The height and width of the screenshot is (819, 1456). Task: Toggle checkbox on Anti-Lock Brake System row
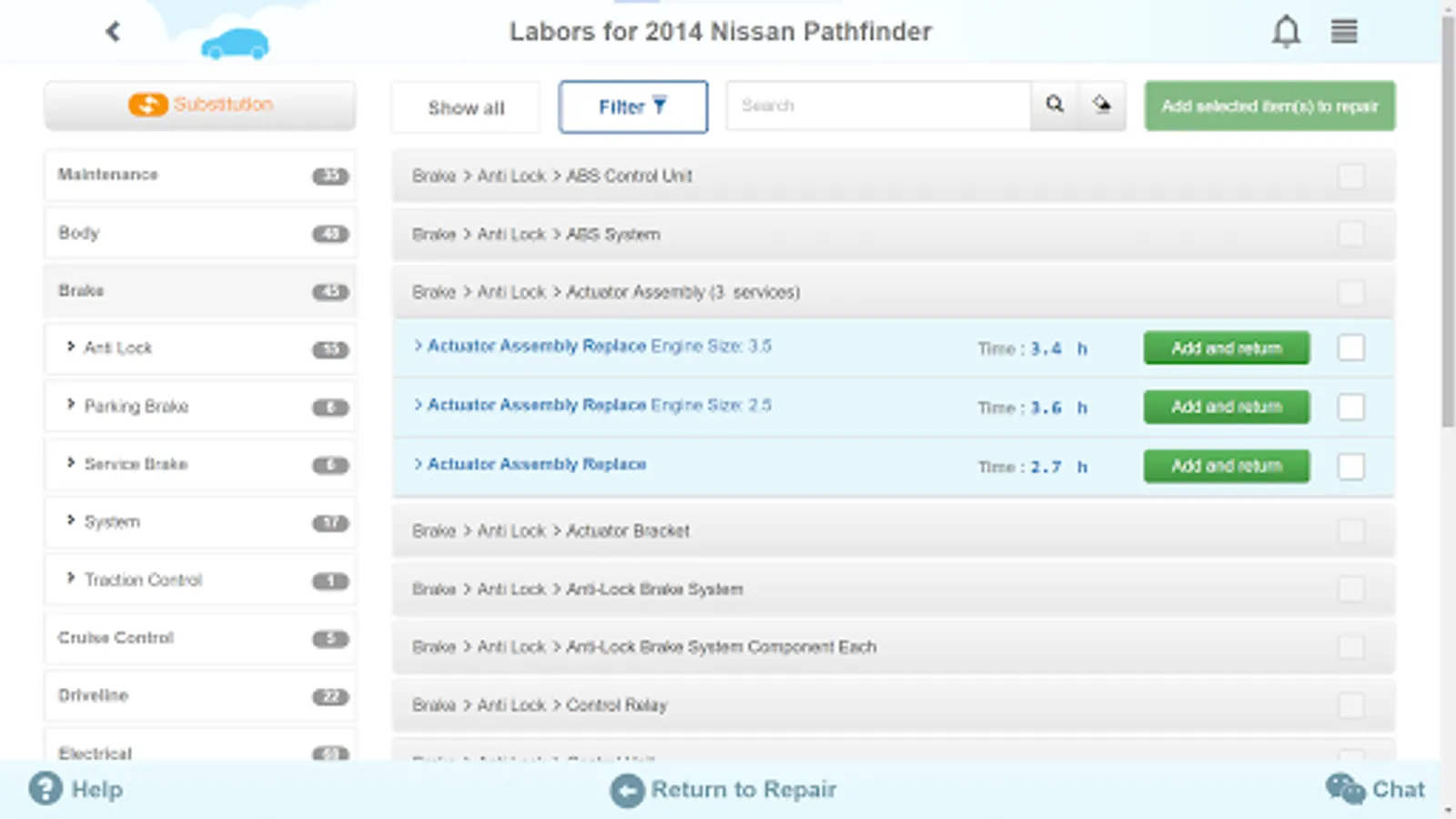tap(1351, 589)
